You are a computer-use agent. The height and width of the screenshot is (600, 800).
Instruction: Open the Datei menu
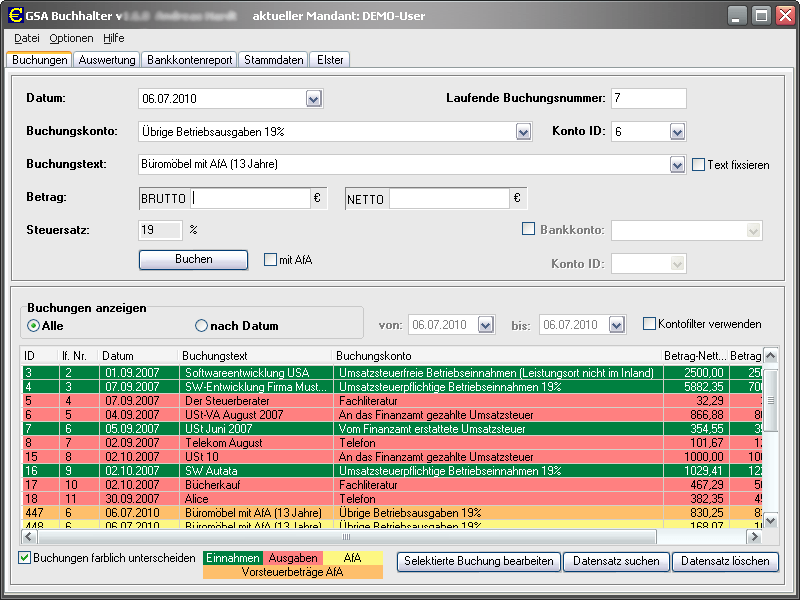tap(27, 38)
